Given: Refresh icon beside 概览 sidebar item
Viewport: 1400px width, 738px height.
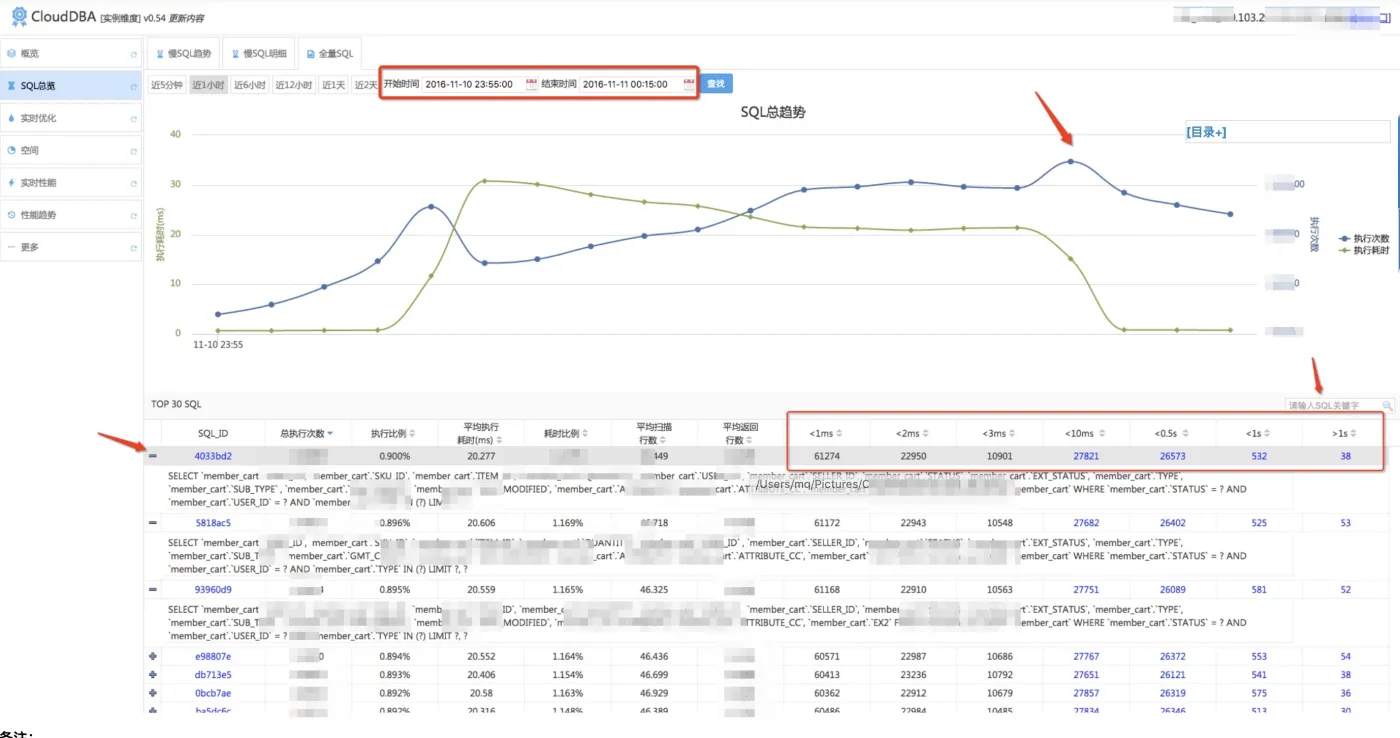Looking at the screenshot, I should [x=134, y=54].
